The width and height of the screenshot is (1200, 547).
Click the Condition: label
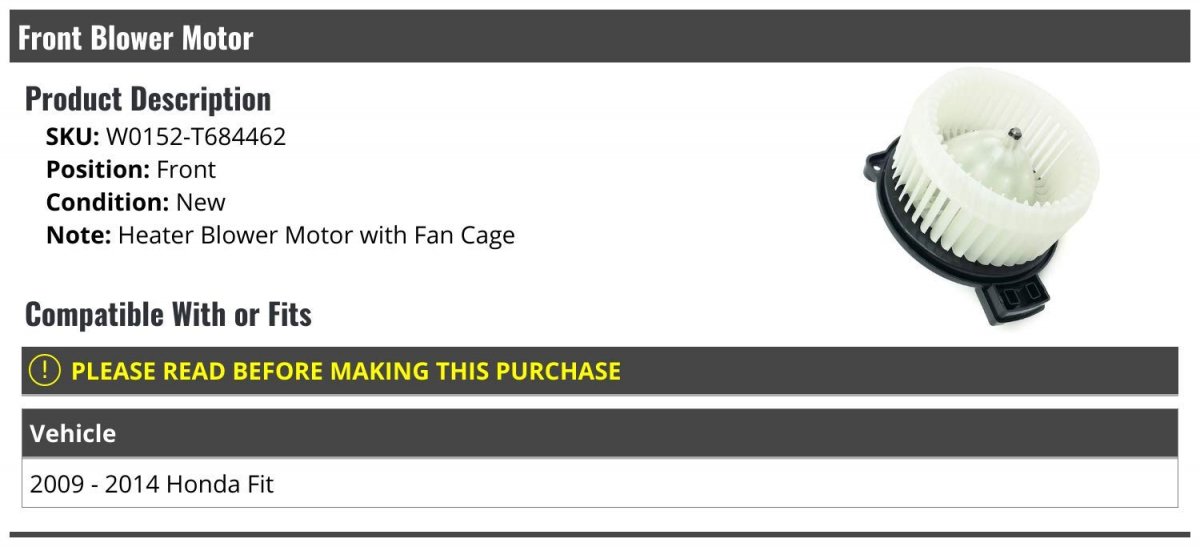click(107, 202)
